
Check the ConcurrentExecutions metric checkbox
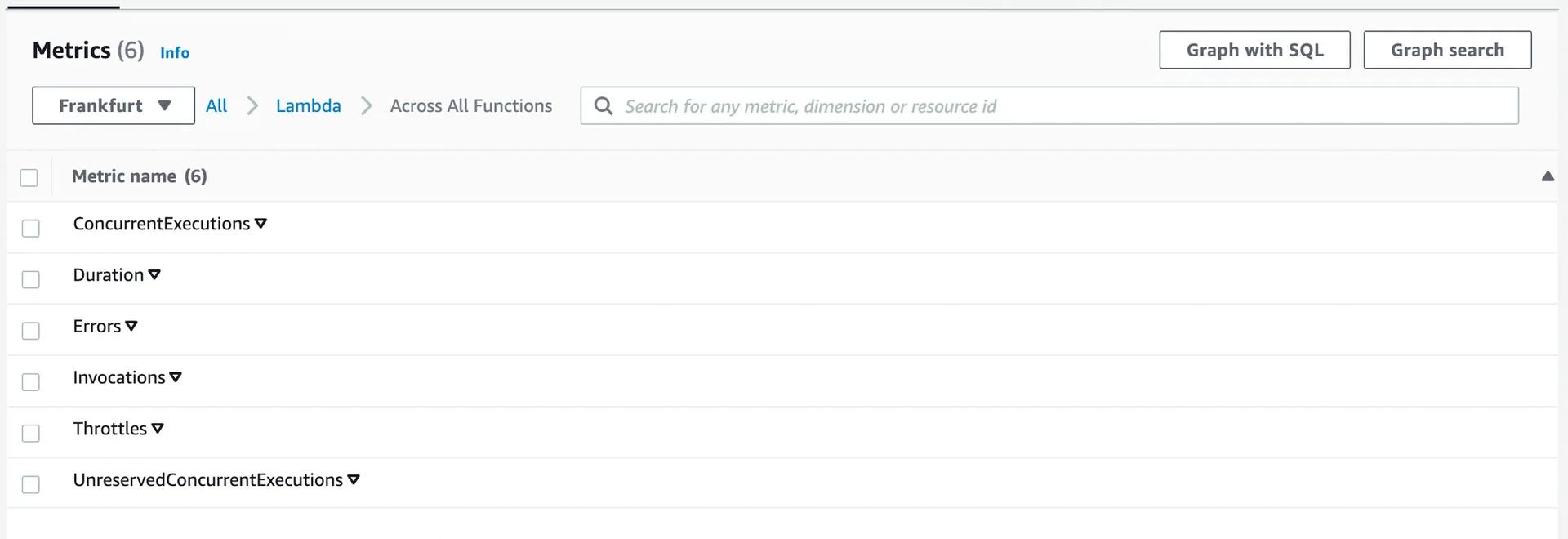coord(30,228)
